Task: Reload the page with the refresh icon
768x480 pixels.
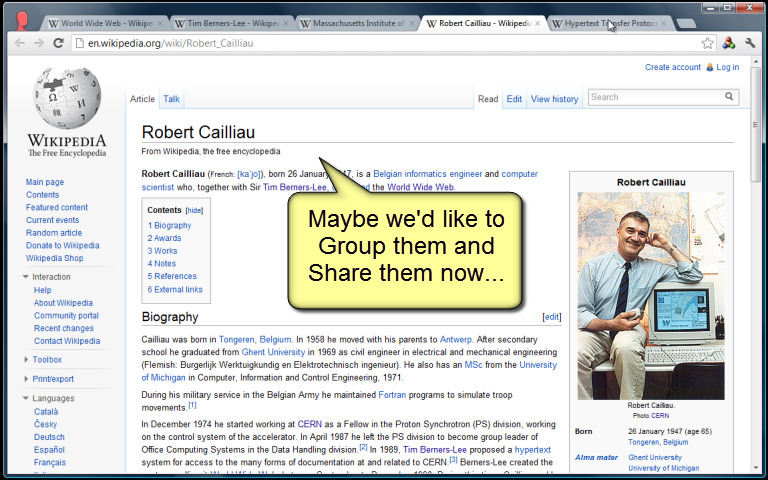Action: coord(58,43)
